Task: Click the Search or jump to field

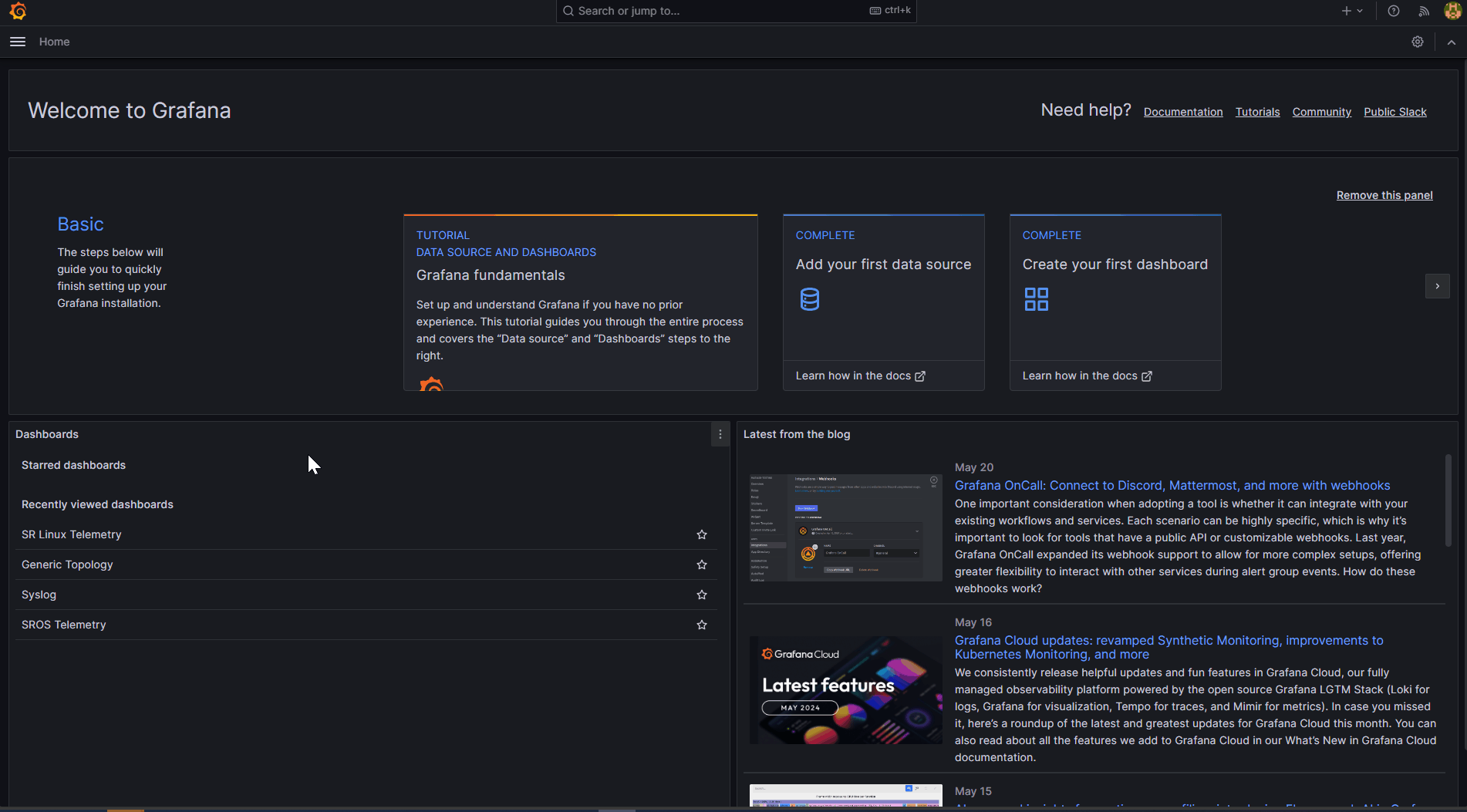Action: pyautogui.click(x=736, y=11)
